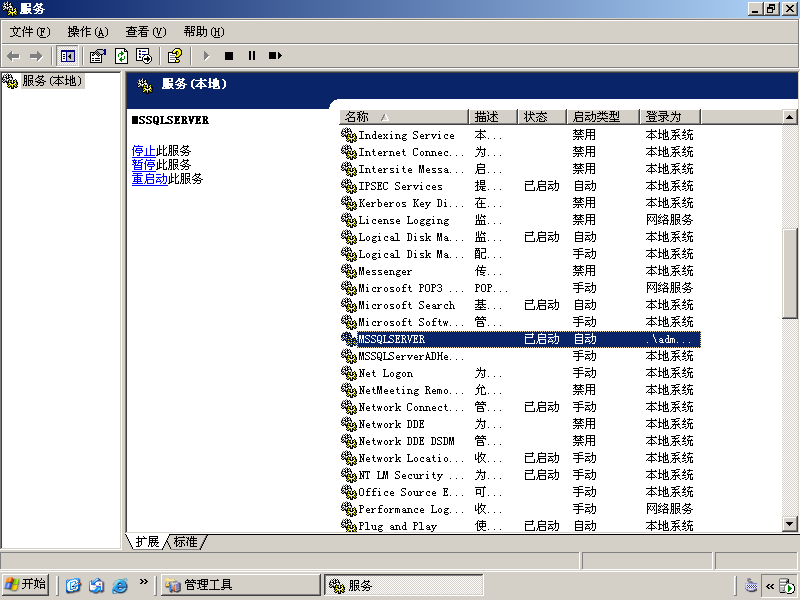Click the Restart Service toolbar button

pos(275,56)
